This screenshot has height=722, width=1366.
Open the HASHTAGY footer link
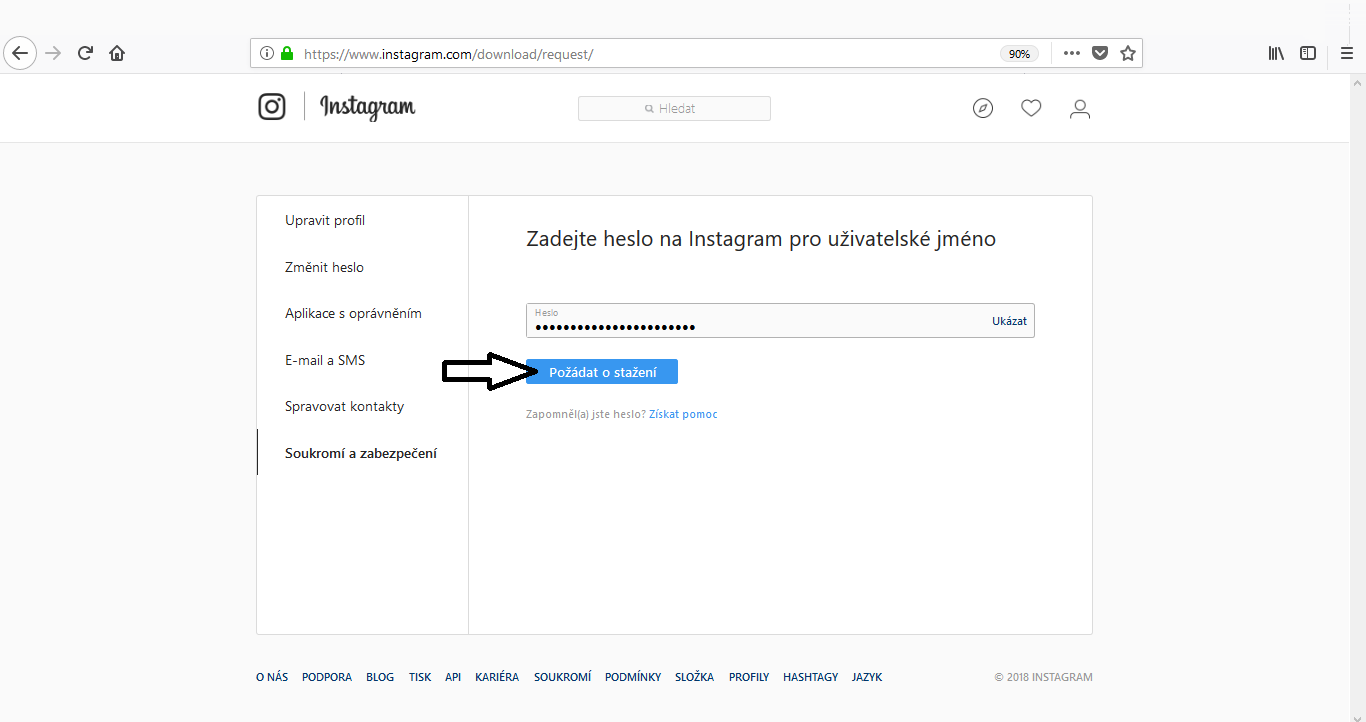(x=811, y=677)
